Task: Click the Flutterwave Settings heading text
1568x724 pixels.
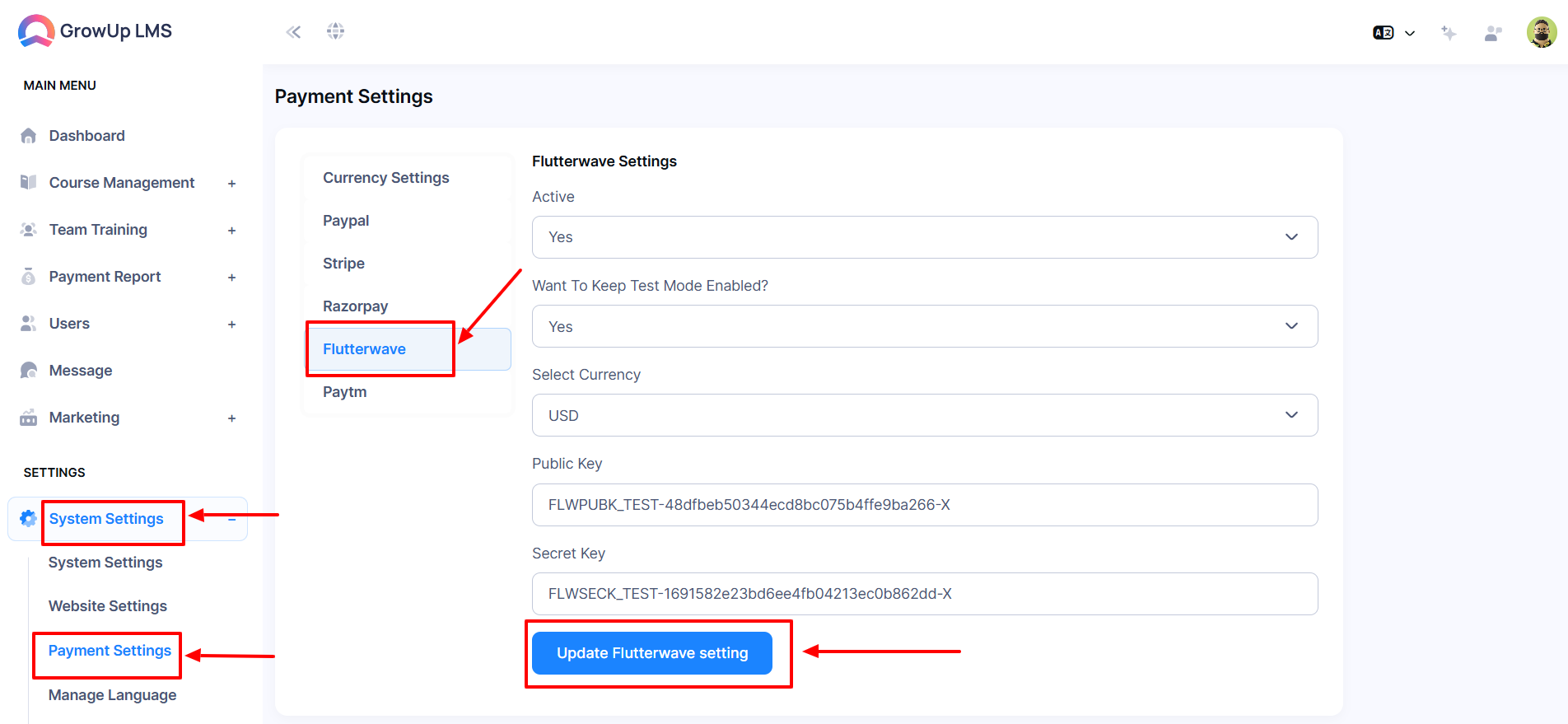Action: (604, 161)
